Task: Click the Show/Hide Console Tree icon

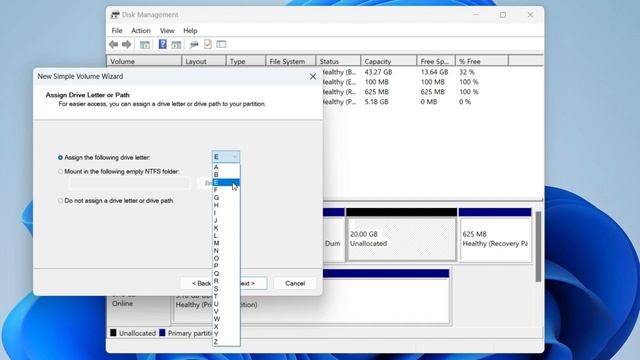Action: (x=144, y=44)
